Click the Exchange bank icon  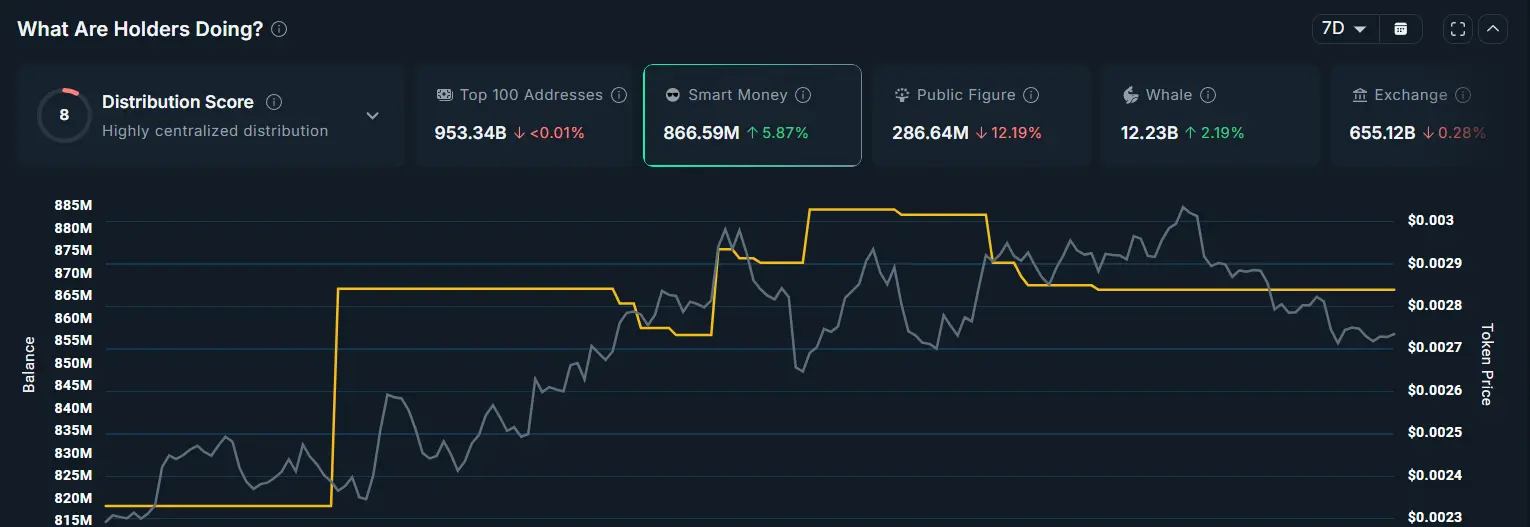(x=1359, y=95)
